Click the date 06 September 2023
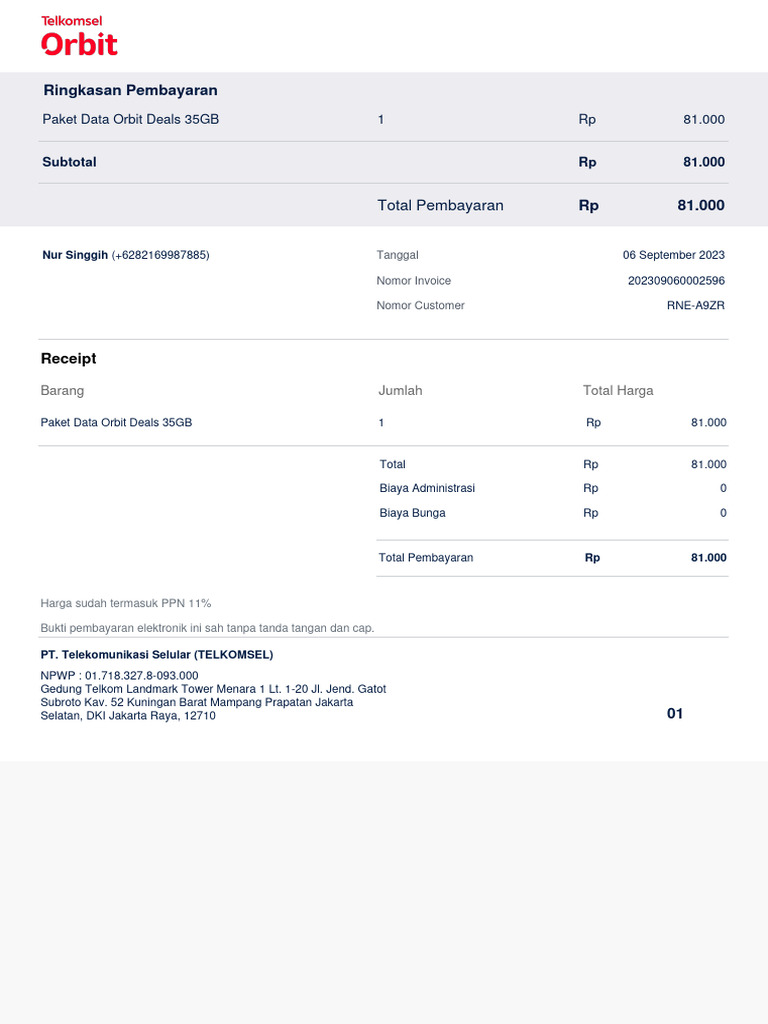This screenshot has height=1024, width=768. click(673, 255)
